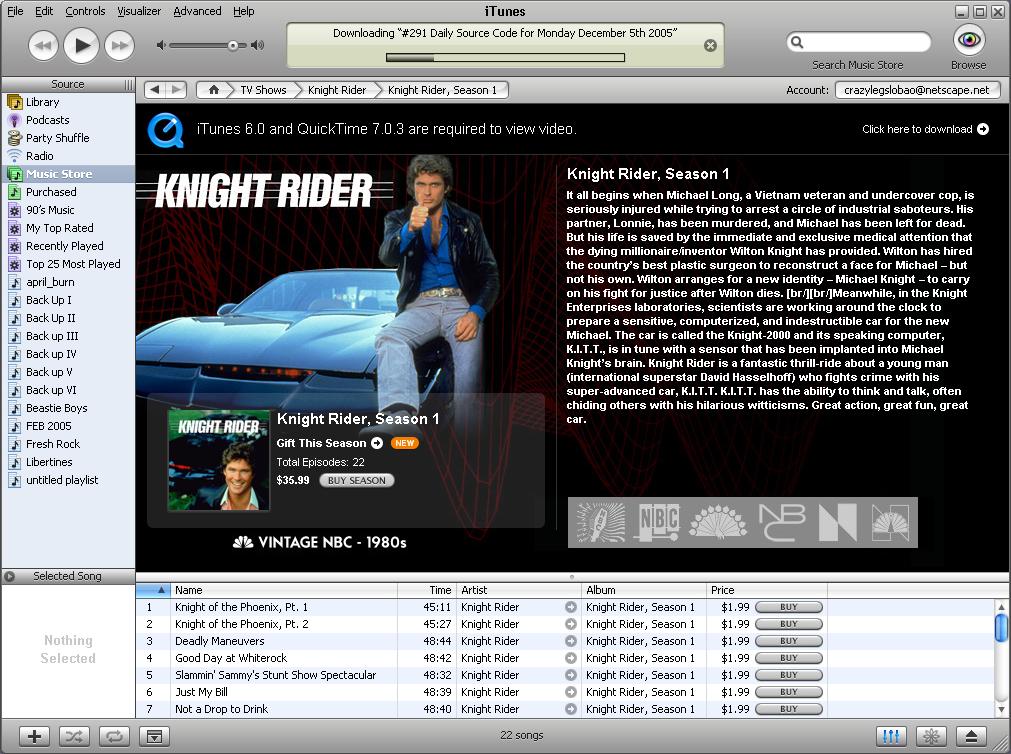1011x754 pixels.
Task: Start playback with the Play button
Action: [x=82, y=45]
